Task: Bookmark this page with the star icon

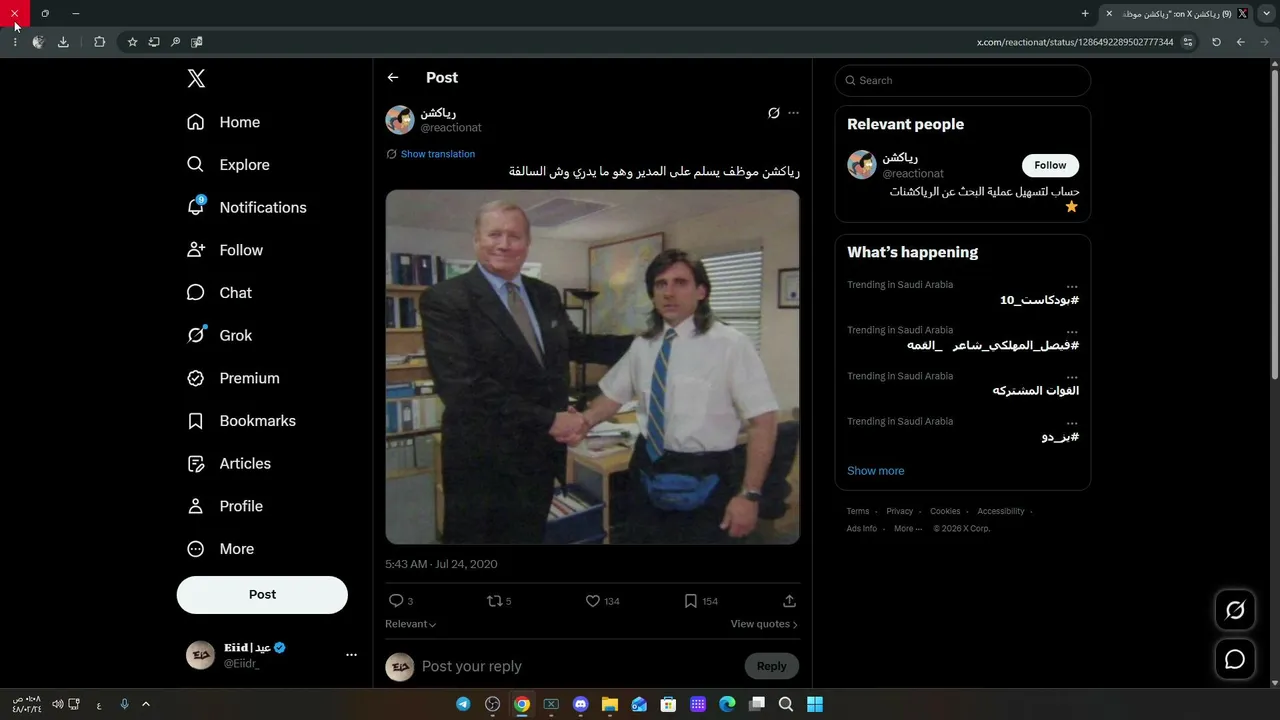Action: point(132,42)
